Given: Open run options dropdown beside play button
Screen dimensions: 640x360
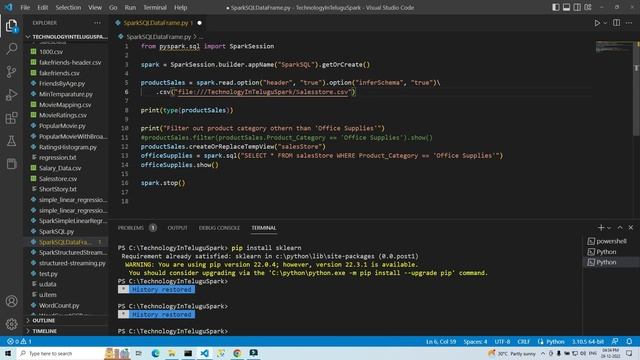Looking at the screenshot, I should pos(605,23).
